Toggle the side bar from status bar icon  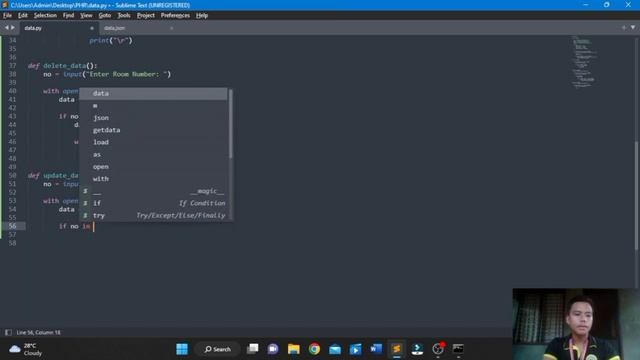click(x=8, y=333)
